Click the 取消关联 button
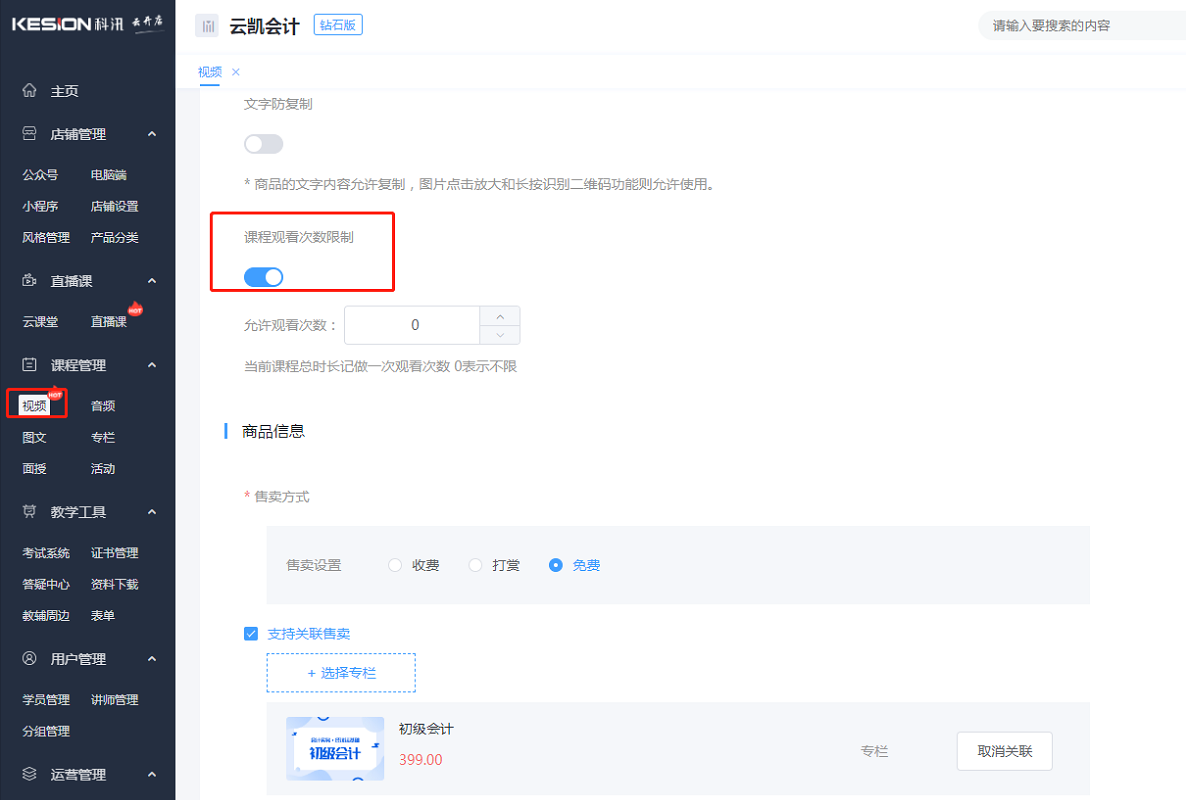Image resolution: width=1186 pixels, height=800 pixels. tap(1004, 751)
